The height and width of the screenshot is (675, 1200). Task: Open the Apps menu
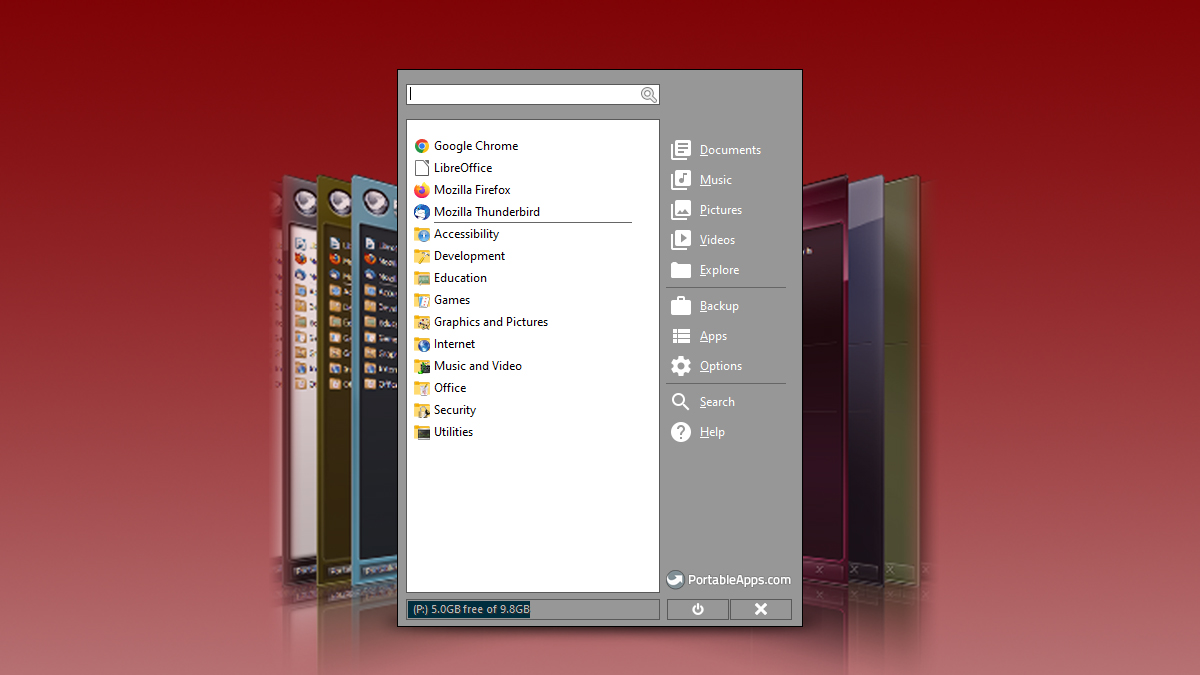tap(713, 336)
